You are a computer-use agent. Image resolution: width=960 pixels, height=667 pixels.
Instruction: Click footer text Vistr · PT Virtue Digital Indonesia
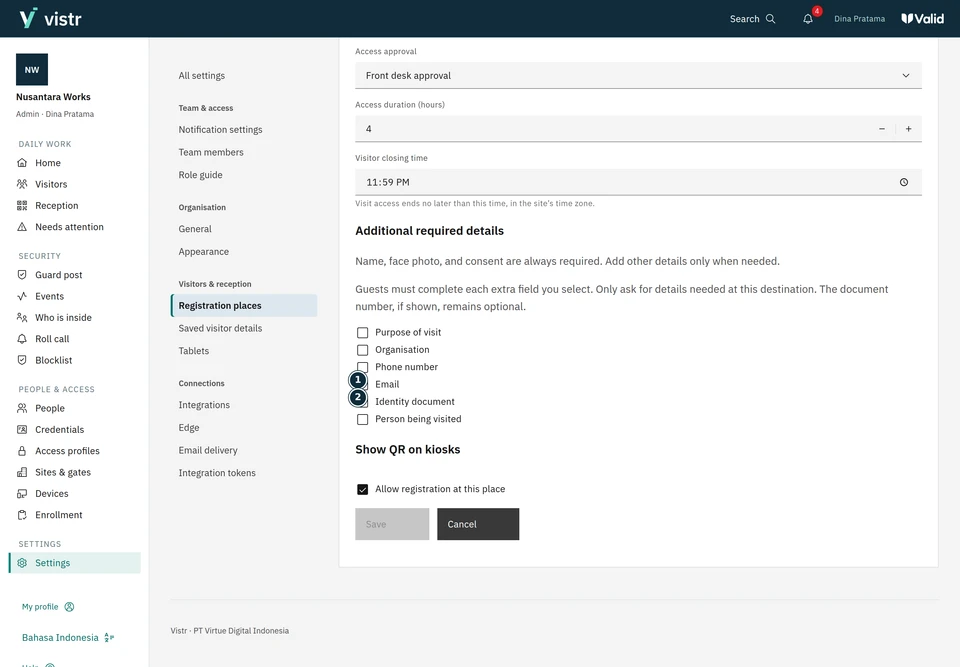(x=230, y=631)
